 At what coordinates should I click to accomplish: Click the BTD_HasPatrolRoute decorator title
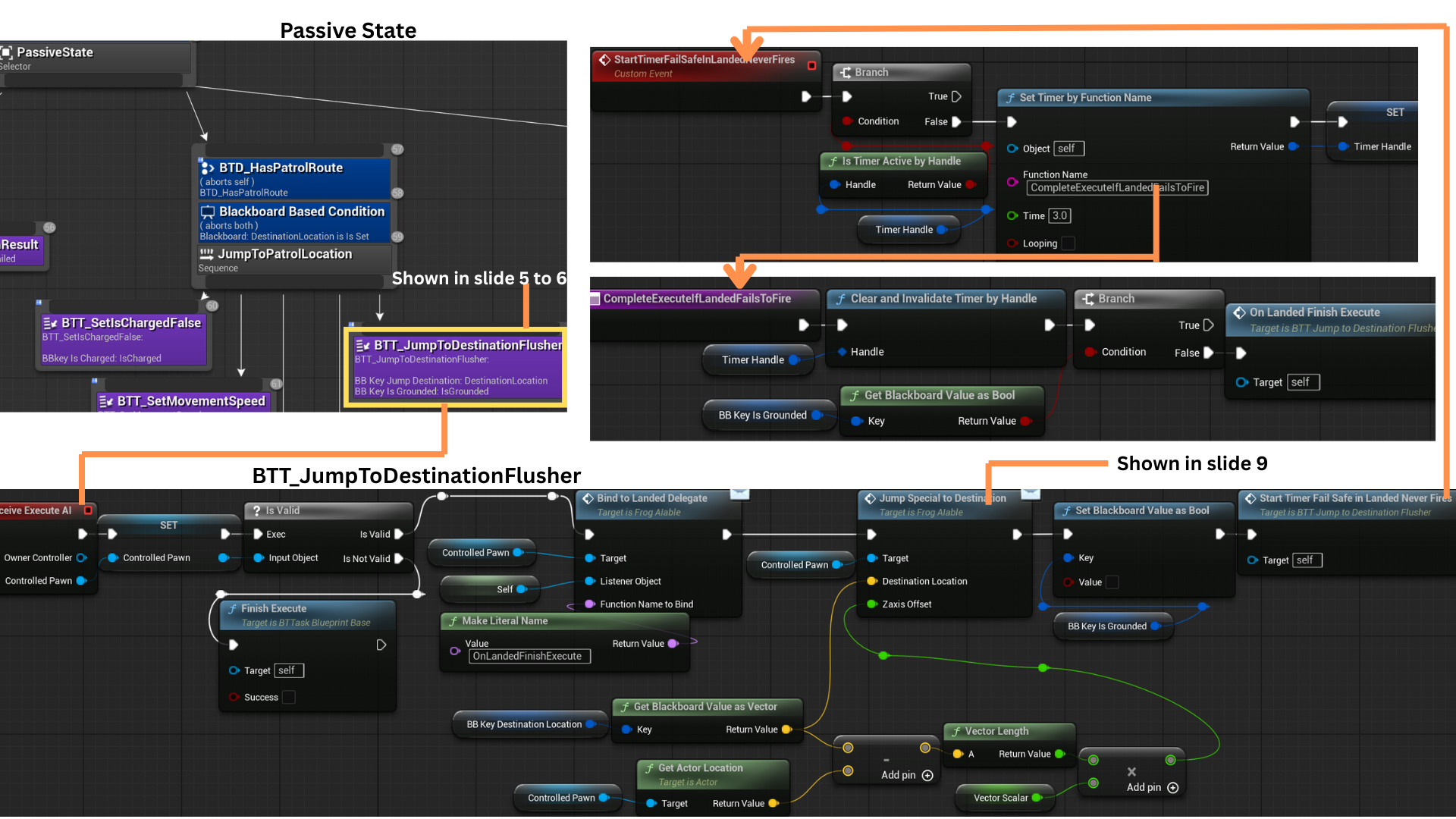pyautogui.click(x=281, y=168)
